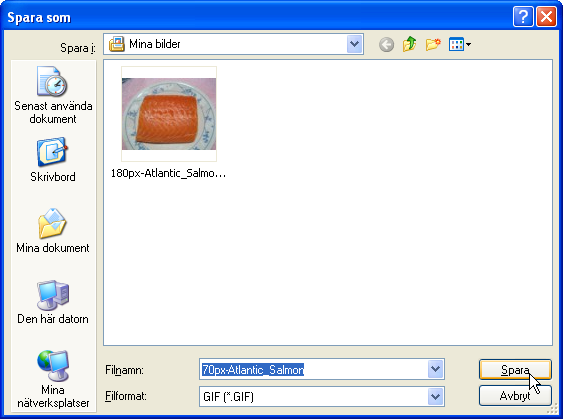Go to Skrivbord location
This screenshot has width=563, height=419.
pos(53,160)
